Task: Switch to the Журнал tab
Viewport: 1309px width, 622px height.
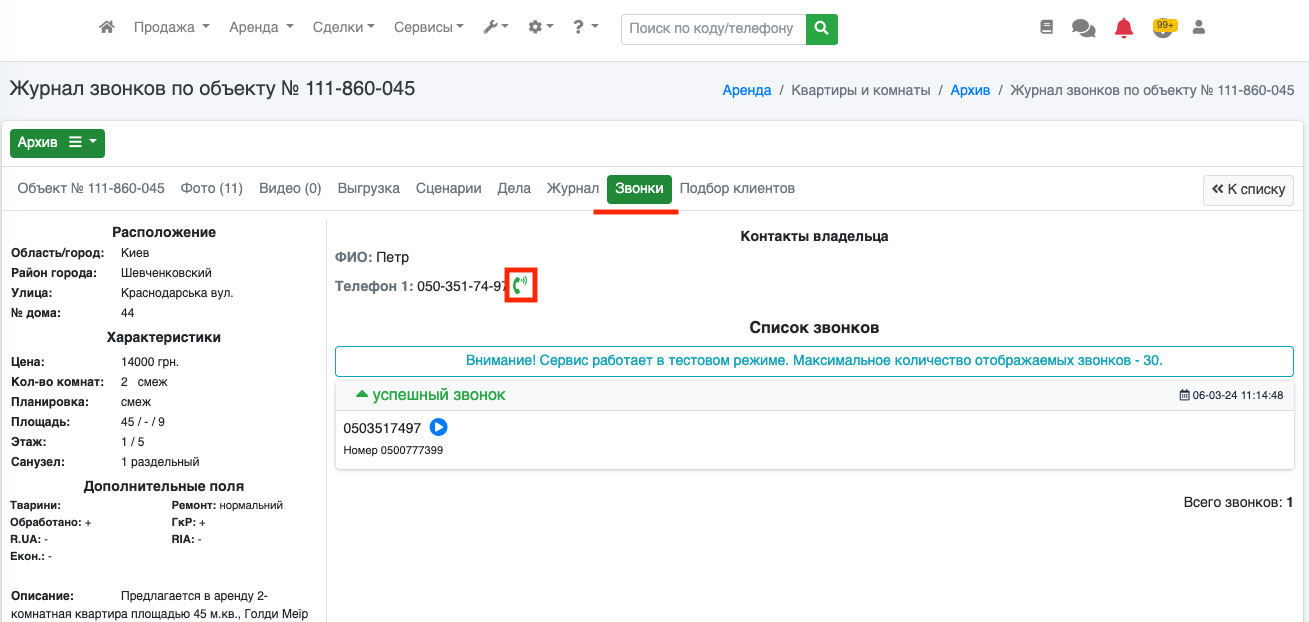Action: pos(572,188)
